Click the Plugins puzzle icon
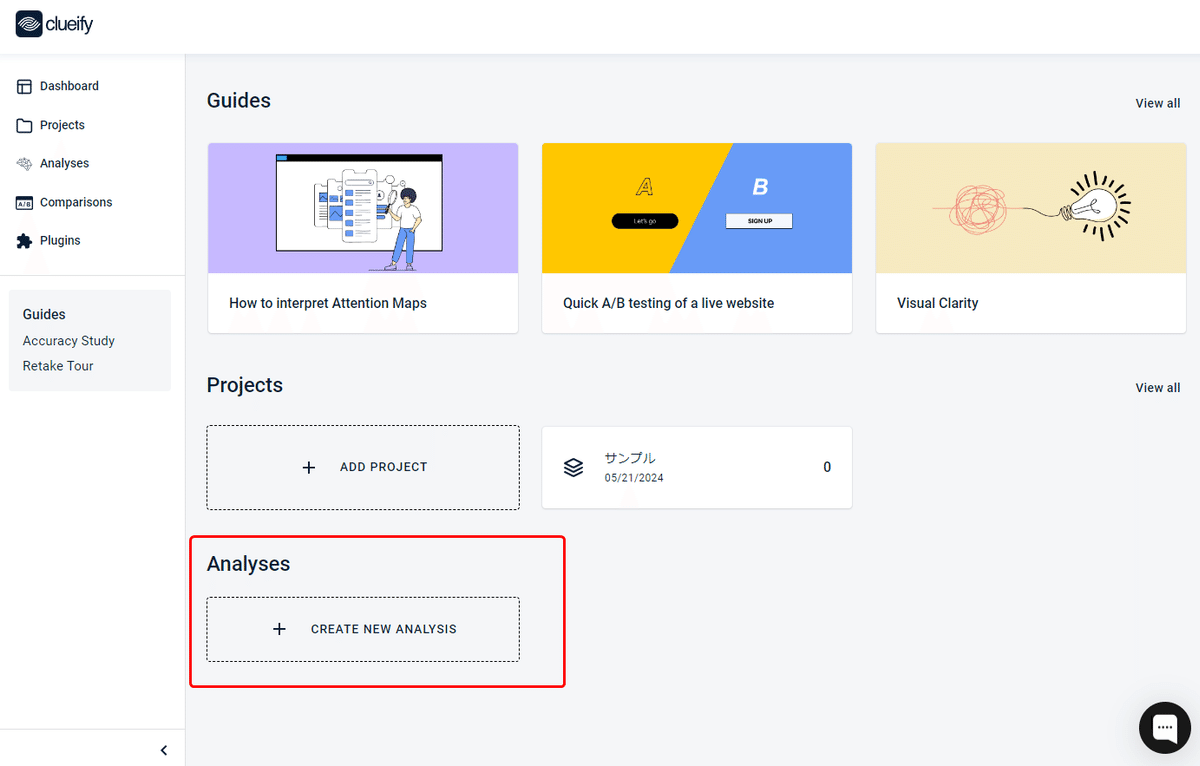 (25, 241)
